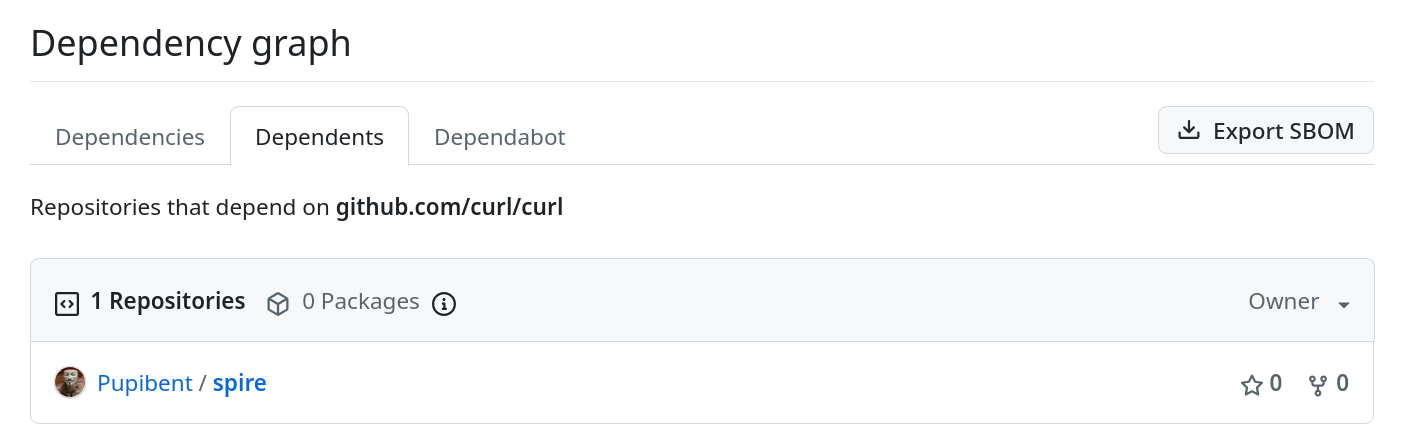Click the star icon for spire
The image size is (1407, 447).
tap(1251, 385)
